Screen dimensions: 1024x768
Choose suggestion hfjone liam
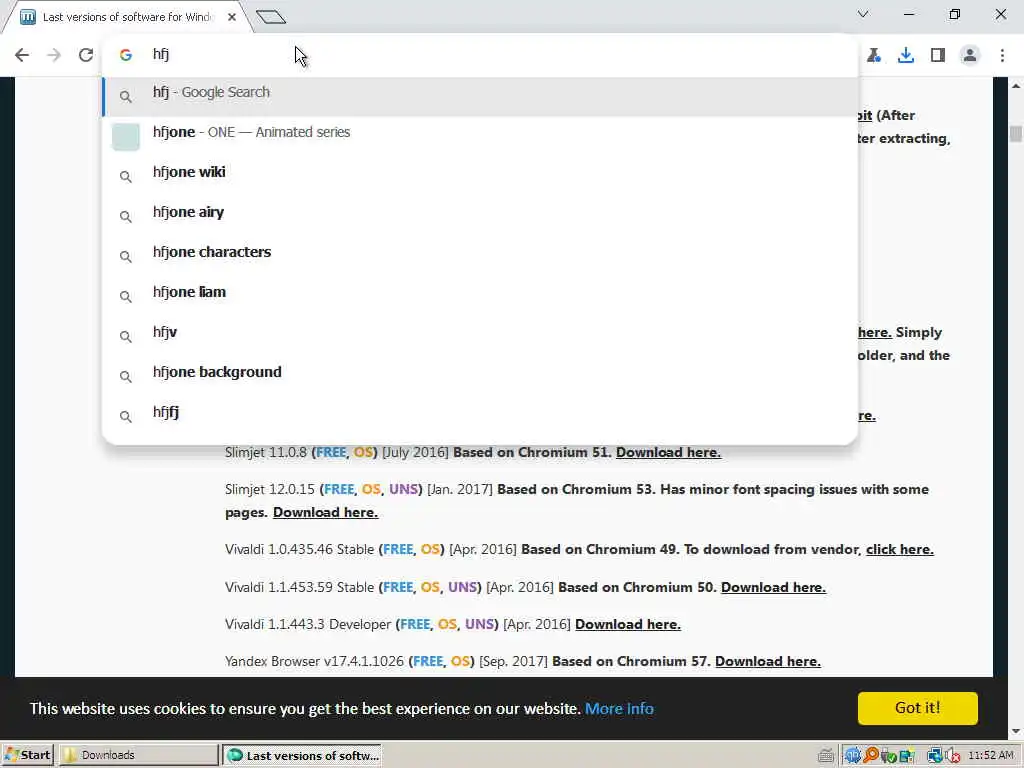(480, 296)
